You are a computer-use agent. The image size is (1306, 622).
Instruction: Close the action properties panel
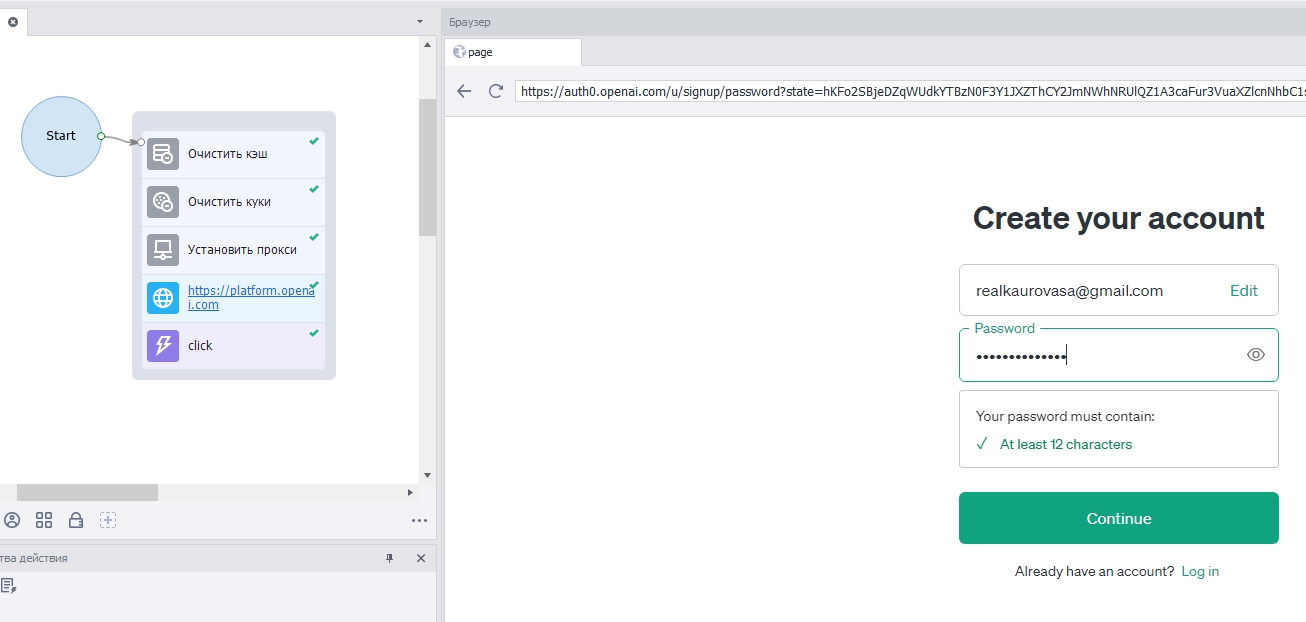coord(421,558)
